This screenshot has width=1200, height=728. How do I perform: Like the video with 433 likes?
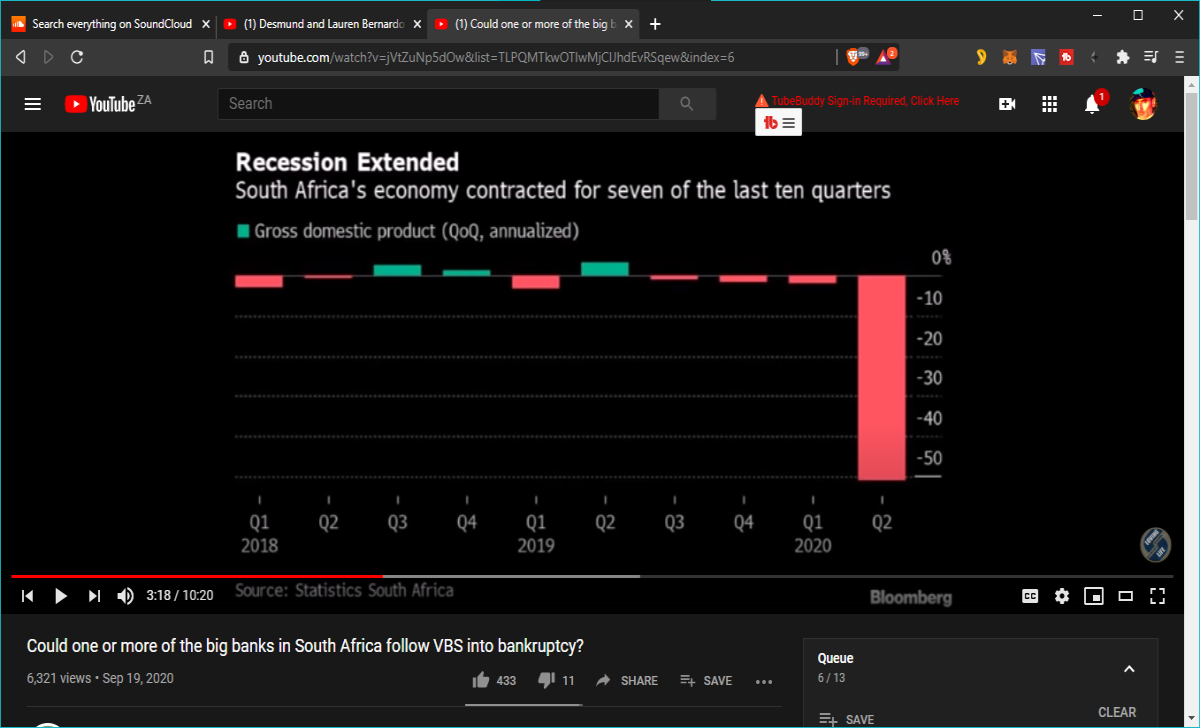[494, 681]
